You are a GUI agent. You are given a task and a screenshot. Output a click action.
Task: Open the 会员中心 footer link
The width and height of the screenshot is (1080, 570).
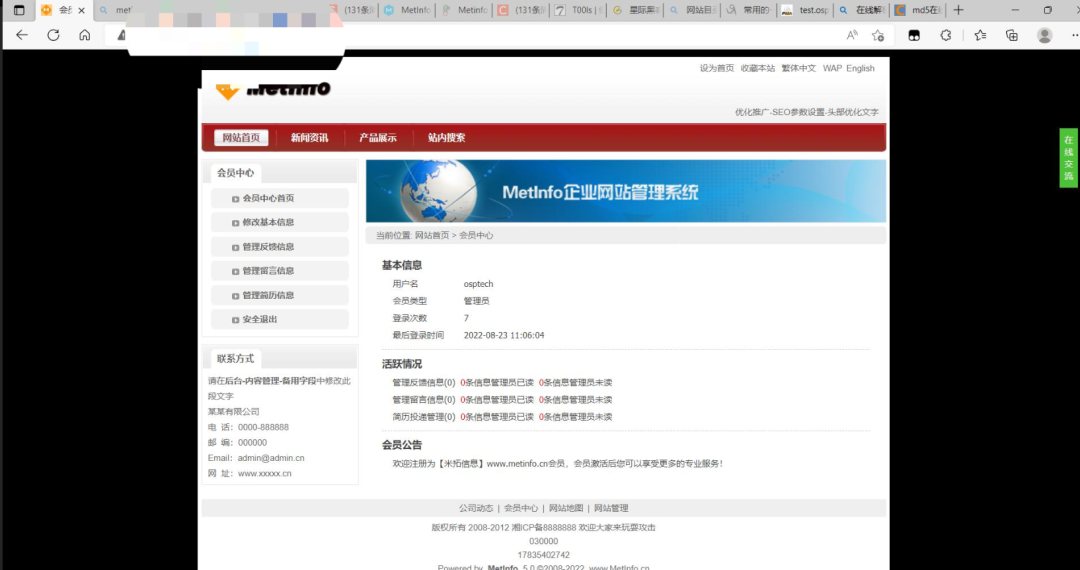click(521, 508)
